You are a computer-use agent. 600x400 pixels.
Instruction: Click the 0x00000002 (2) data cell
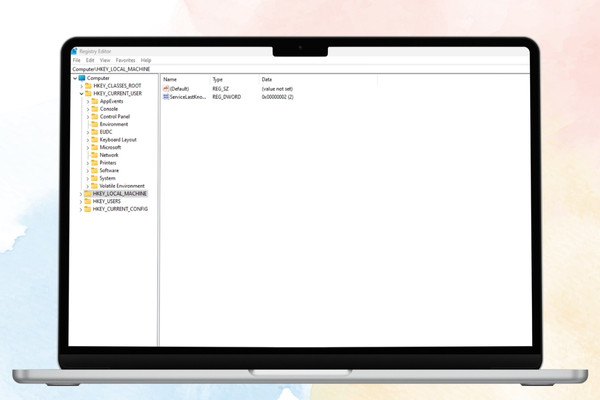pos(277,97)
